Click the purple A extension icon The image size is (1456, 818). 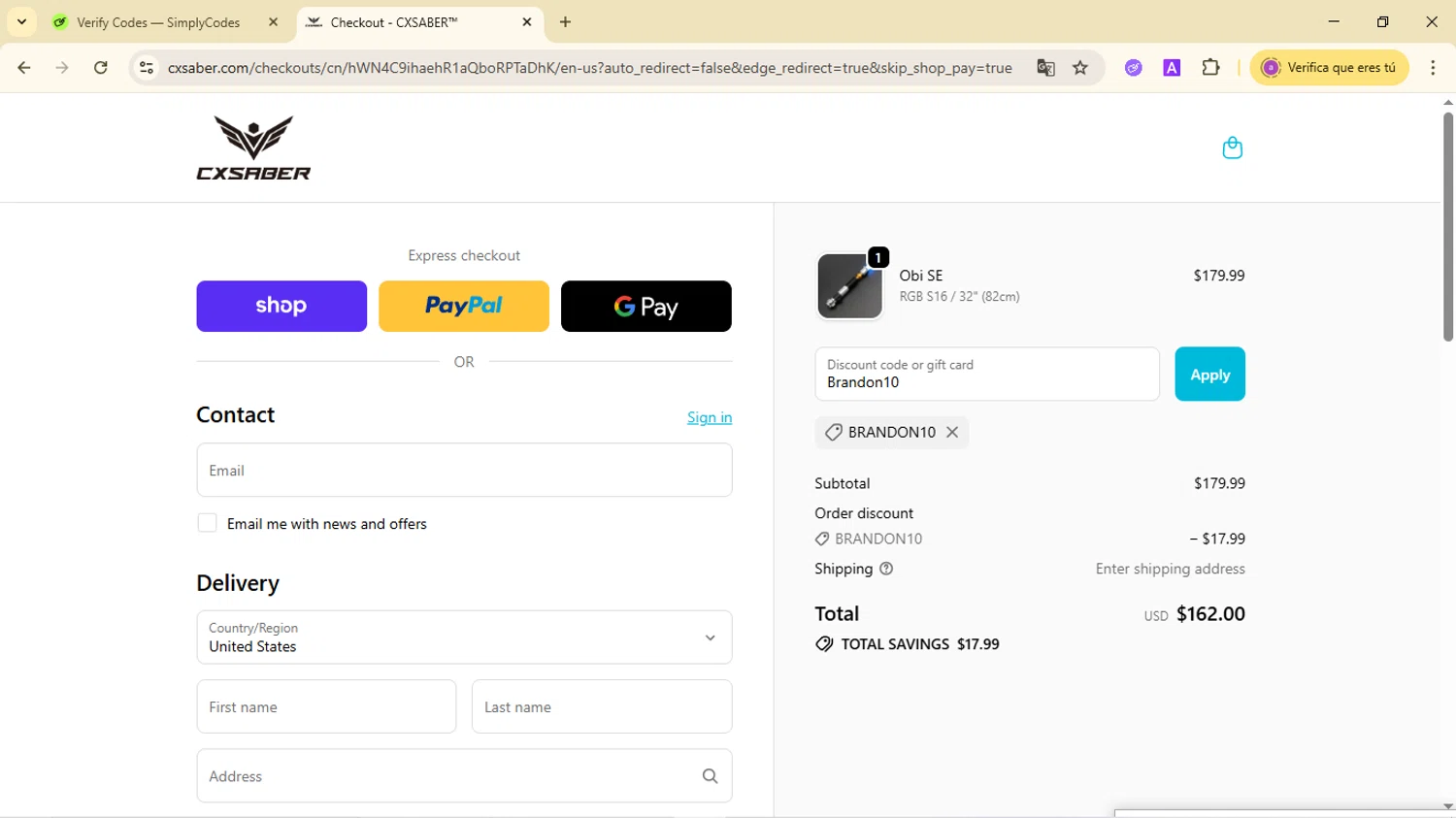click(x=1172, y=68)
